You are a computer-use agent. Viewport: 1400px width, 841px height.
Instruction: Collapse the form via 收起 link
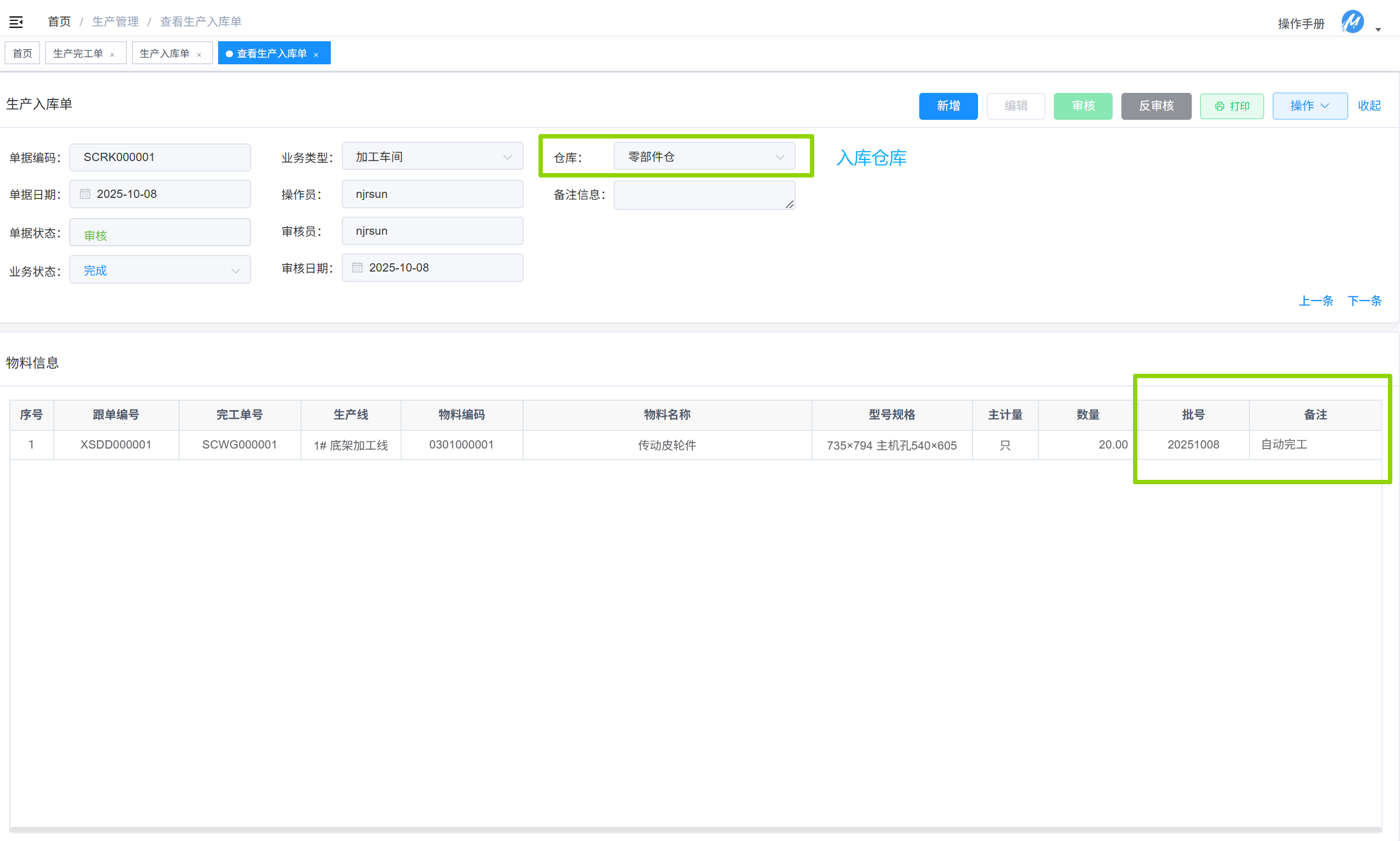(x=1368, y=106)
